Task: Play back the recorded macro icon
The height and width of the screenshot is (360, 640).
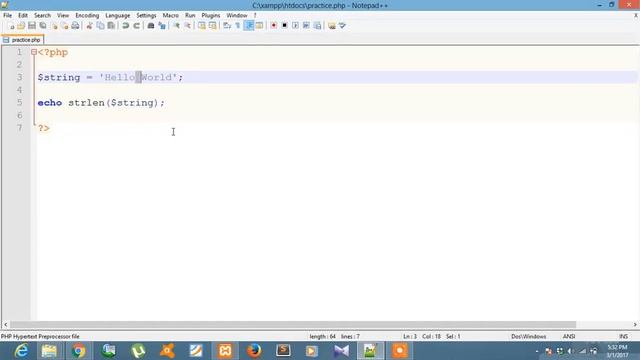Action: point(296,26)
